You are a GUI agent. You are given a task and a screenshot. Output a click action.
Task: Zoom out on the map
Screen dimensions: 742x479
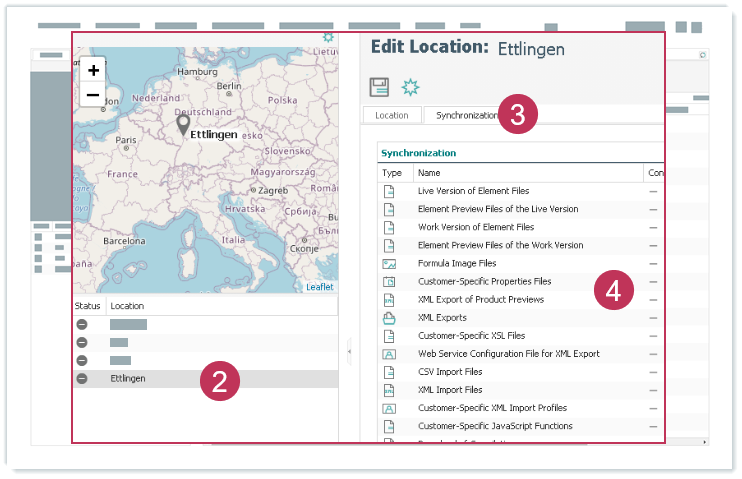[93, 95]
